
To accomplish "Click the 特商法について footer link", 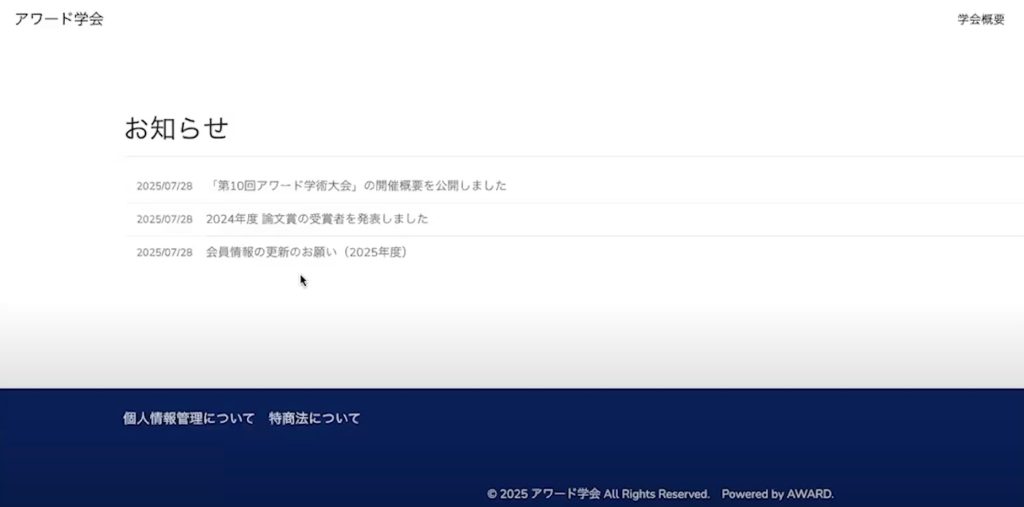I will pyautogui.click(x=314, y=418).
